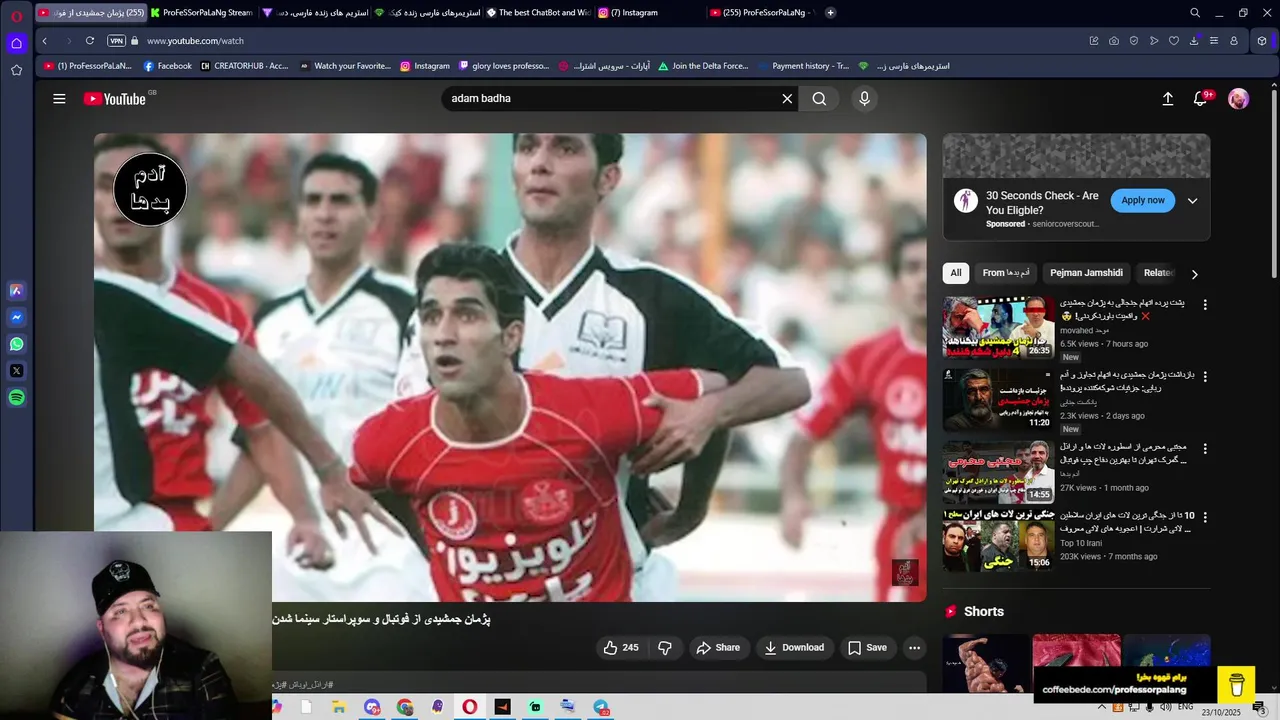1280x720 pixels.
Task: Expand the sponsored ad chevron
Action: (x=1192, y=200)
